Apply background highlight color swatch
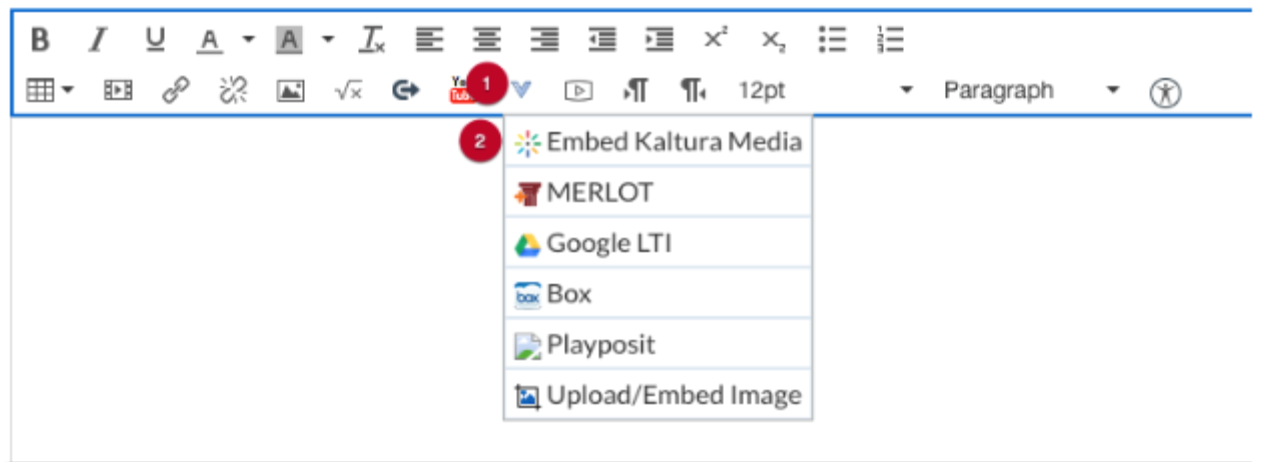Screen dimensions: 1266x462 290,41
